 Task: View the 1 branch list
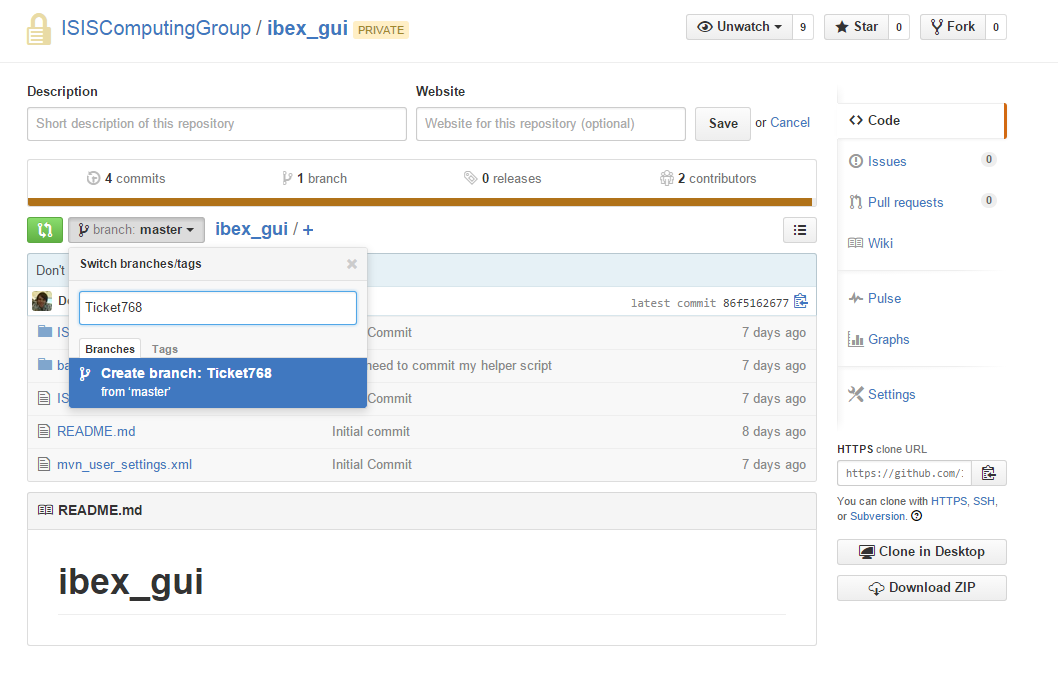coord(314,179)
